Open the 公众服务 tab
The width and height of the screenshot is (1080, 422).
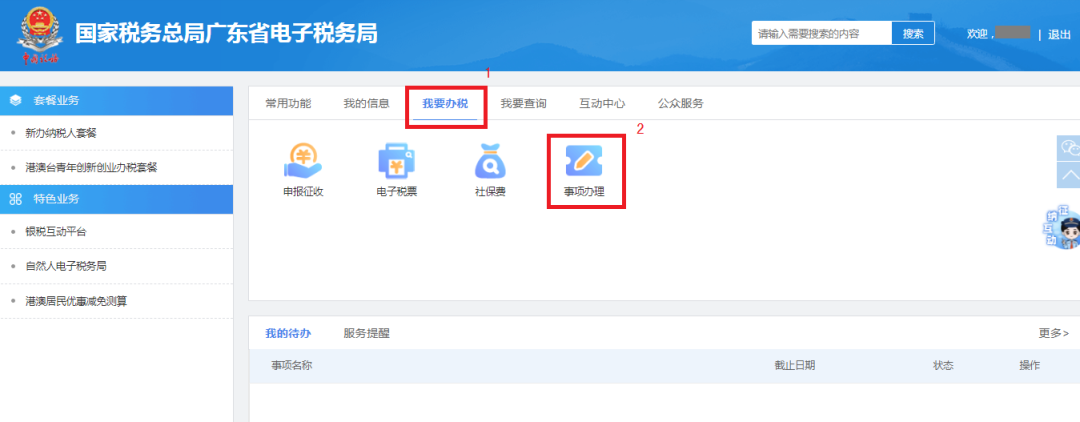(x=681, y=104)
